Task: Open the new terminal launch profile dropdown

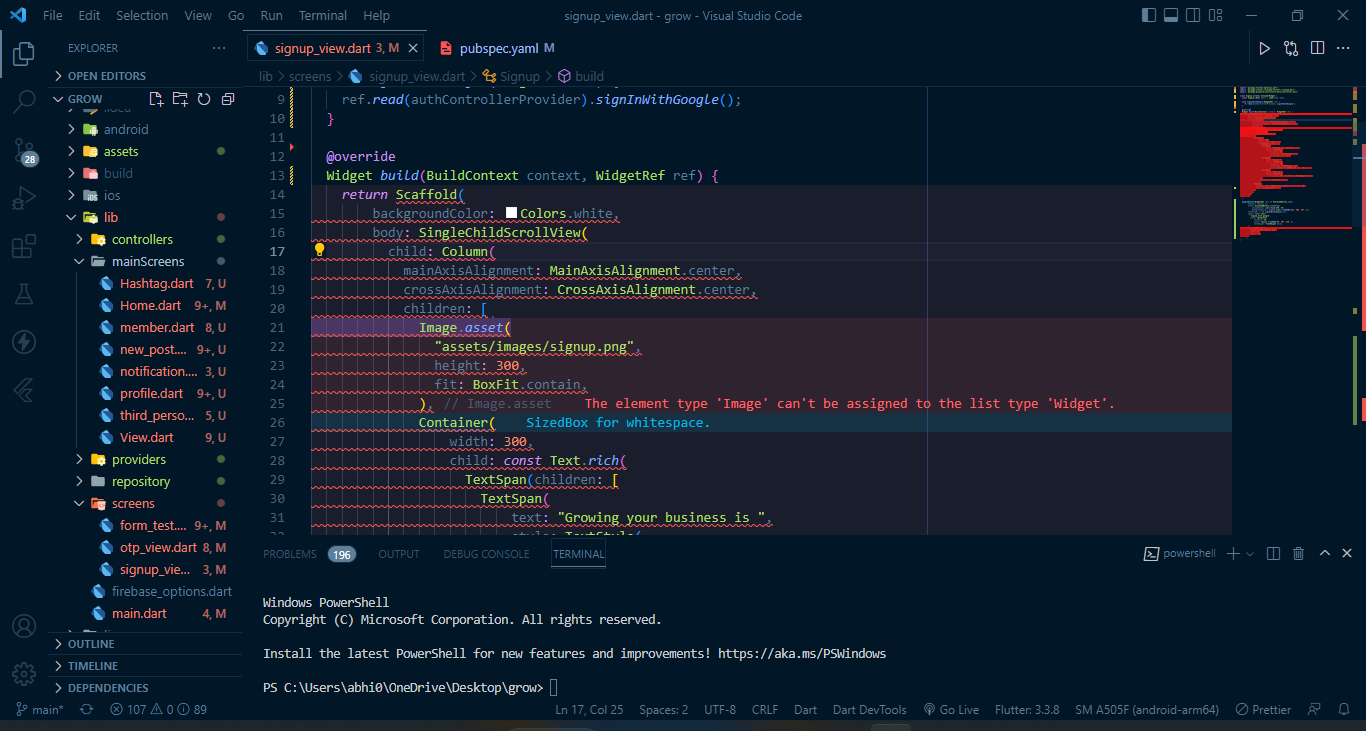Action: point(1250,554)
